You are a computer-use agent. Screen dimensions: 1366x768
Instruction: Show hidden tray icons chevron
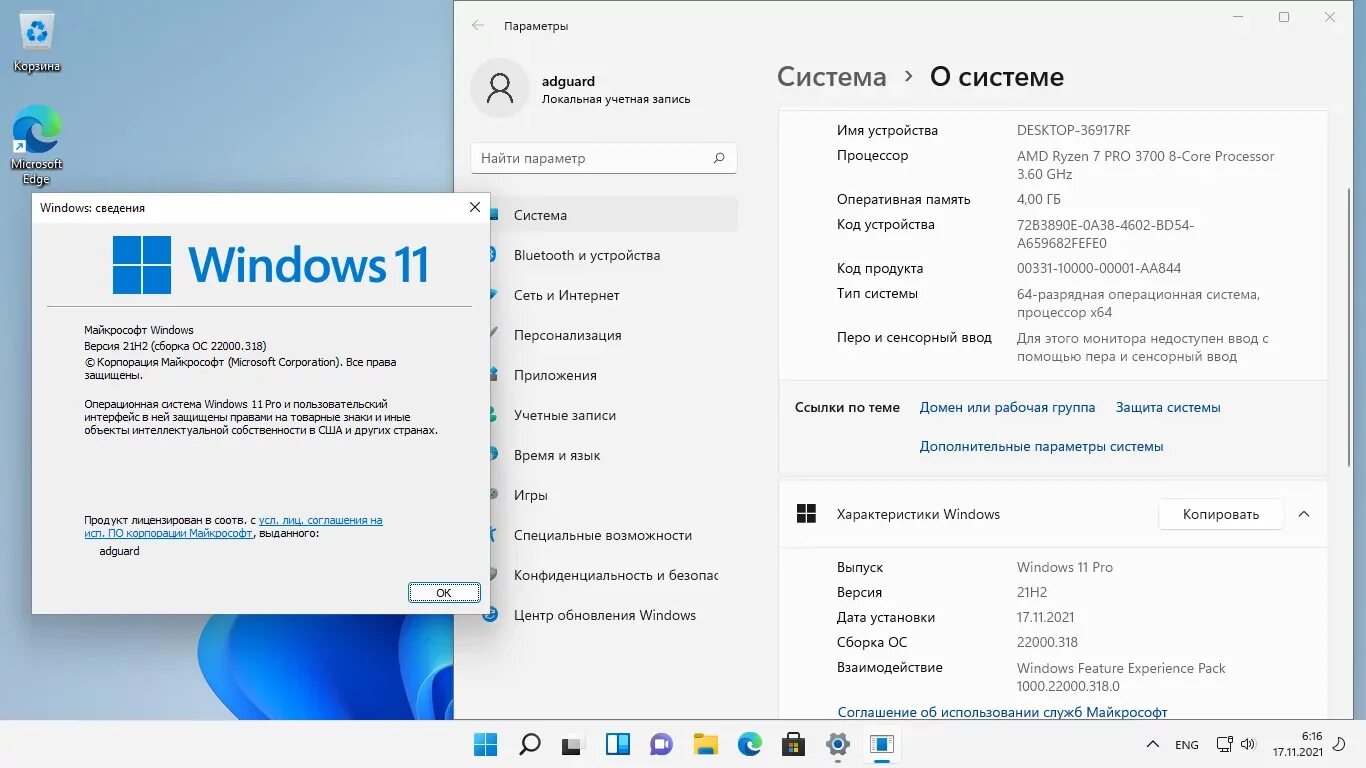coord(1154,745)
